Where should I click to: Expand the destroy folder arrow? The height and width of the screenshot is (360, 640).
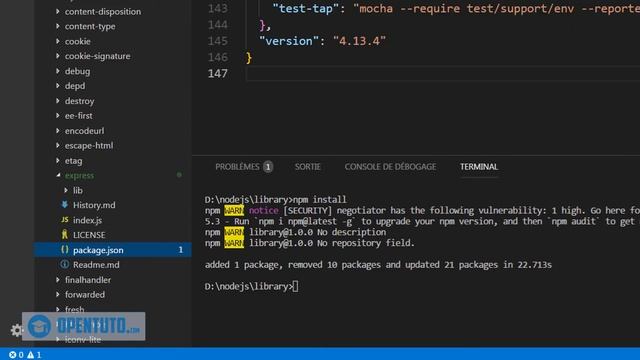click(58, 101)
